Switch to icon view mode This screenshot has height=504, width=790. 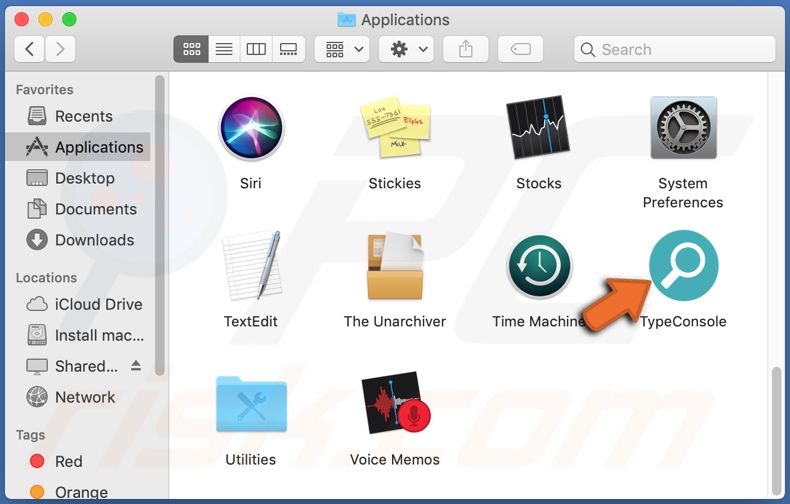(191, 49)
